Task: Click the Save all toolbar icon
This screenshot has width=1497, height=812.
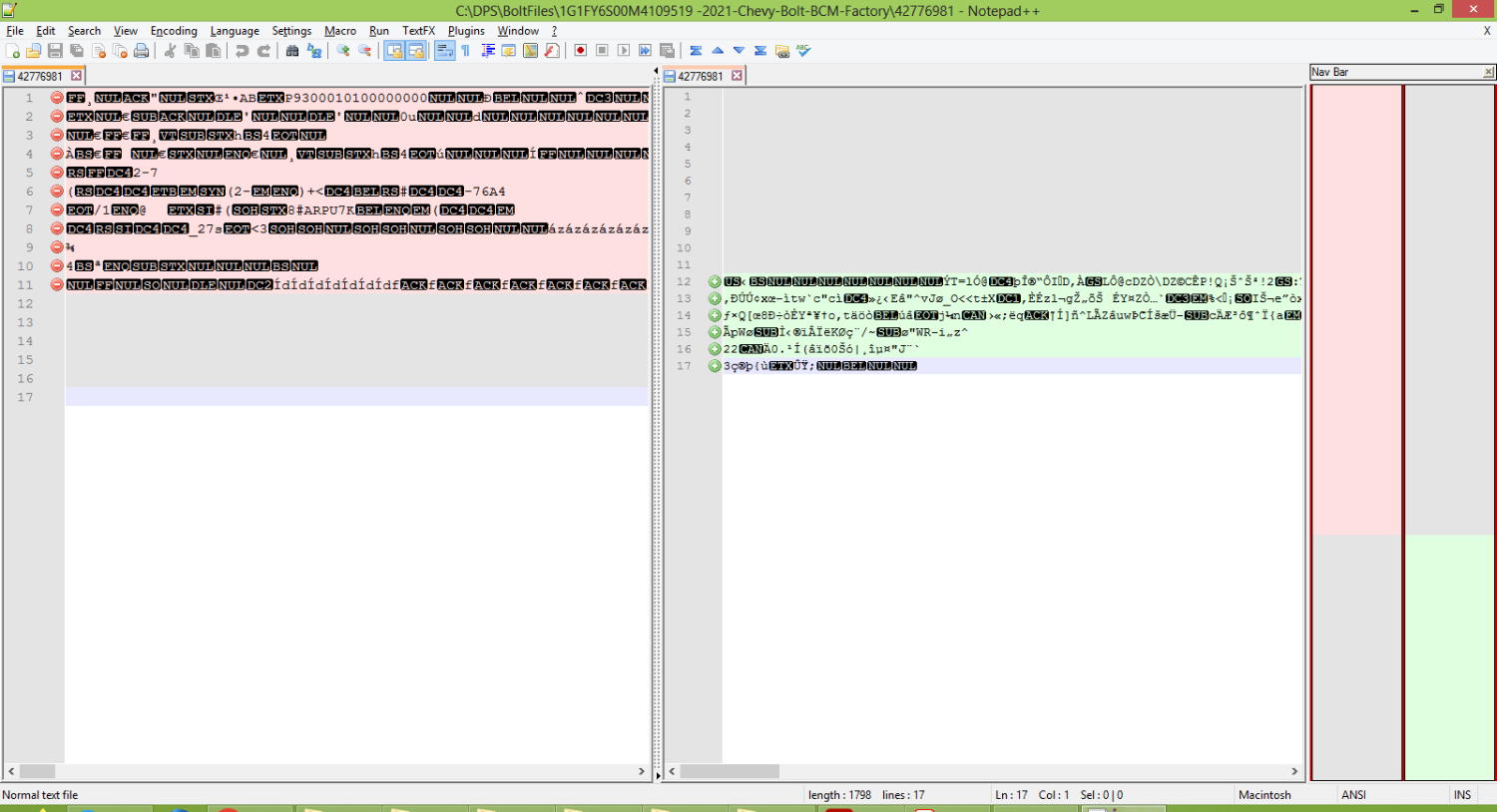Action: (77, 51)
